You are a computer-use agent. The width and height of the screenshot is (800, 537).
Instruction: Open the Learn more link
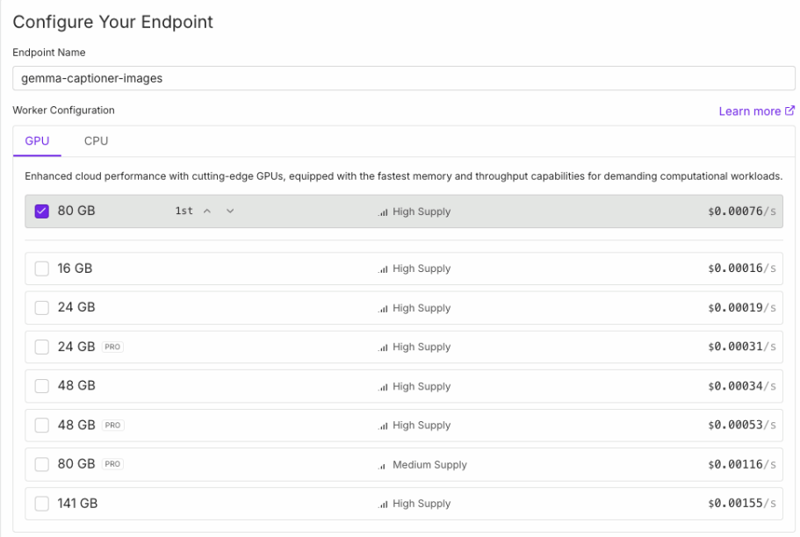click(749, 111)
